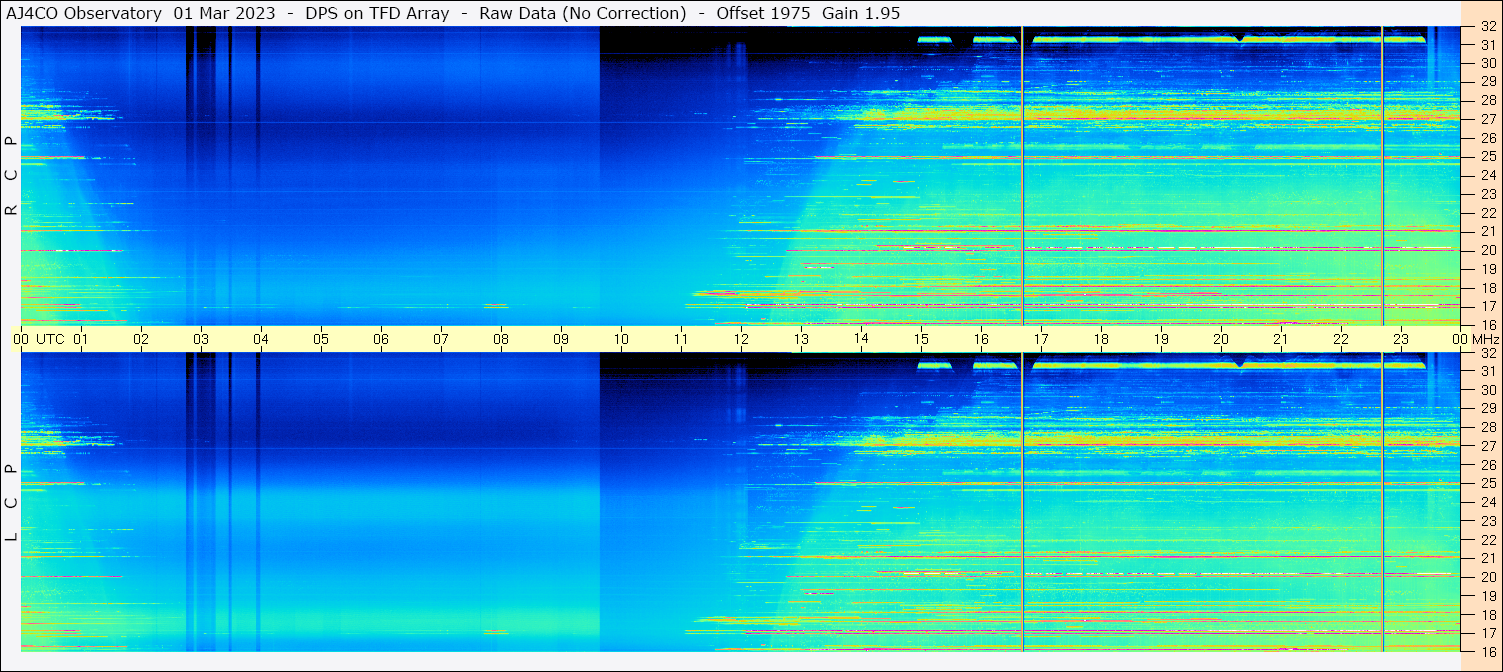Click the 20 MHz label beside the RCP plot
Screen dimensions: 1503x672
(x=1488, y=250)
